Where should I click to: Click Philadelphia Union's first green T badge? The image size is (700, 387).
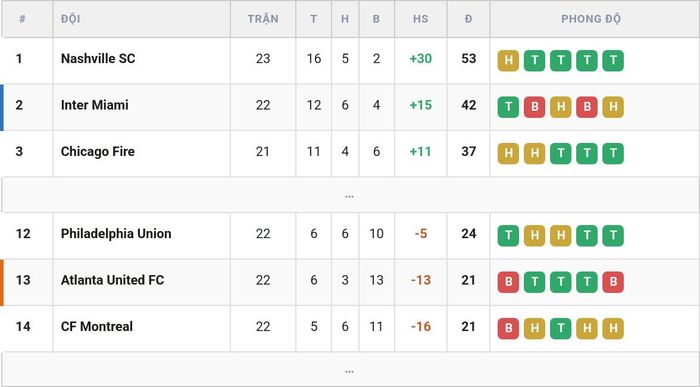[508, 236]
